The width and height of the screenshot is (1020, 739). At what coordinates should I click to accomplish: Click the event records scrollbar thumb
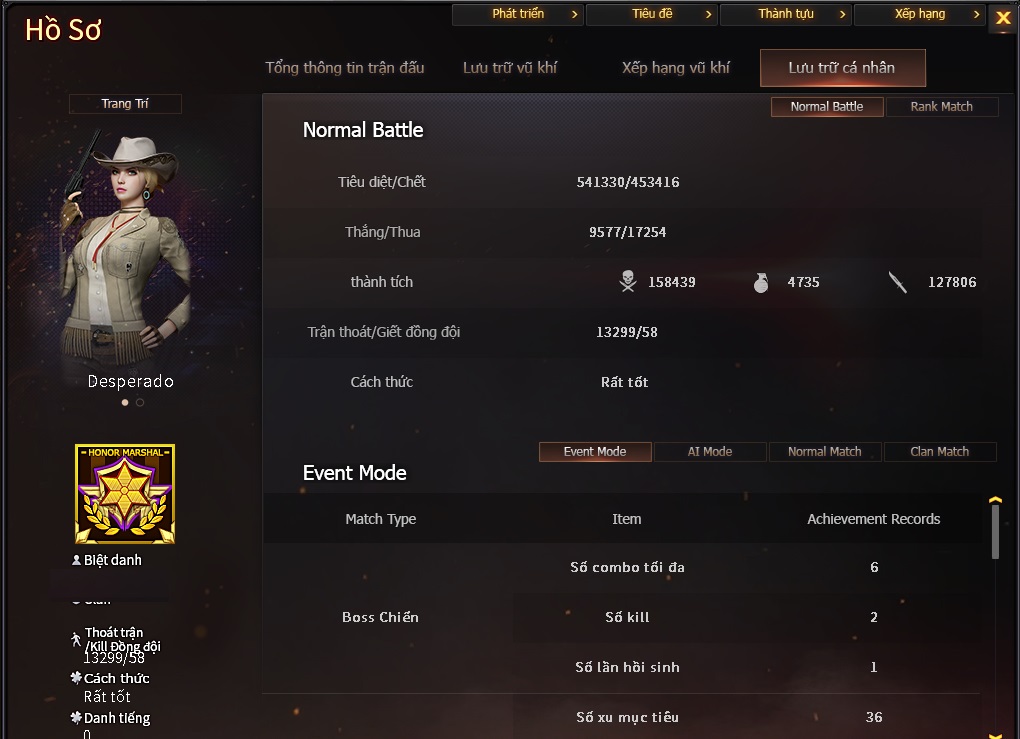point(995,531)
